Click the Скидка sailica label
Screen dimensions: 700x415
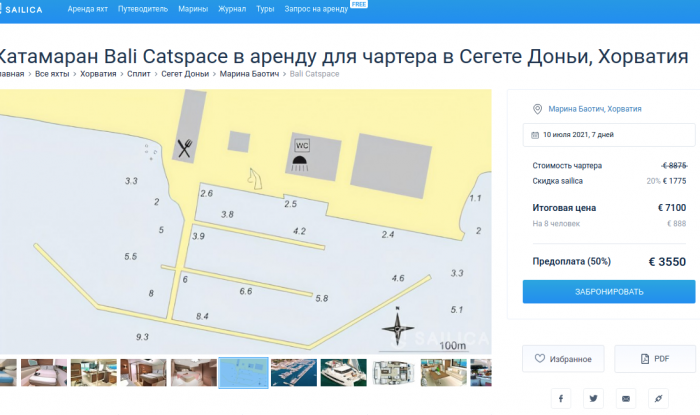point(558,181)
